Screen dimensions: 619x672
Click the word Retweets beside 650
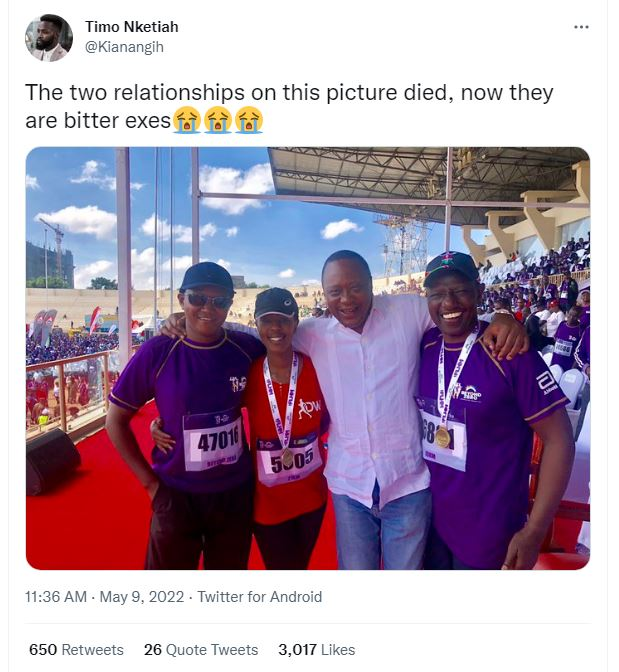(93, 650)
